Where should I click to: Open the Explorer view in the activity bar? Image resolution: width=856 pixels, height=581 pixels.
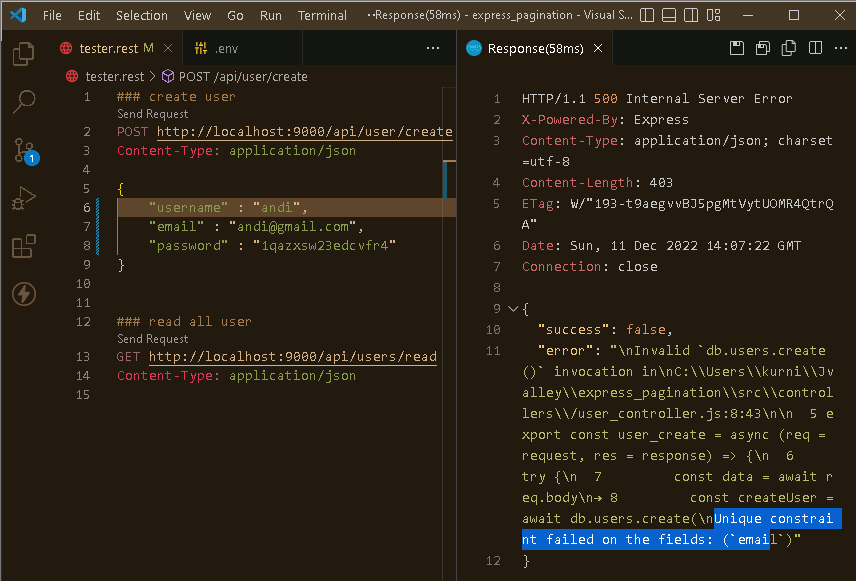[x=25, y=54]
